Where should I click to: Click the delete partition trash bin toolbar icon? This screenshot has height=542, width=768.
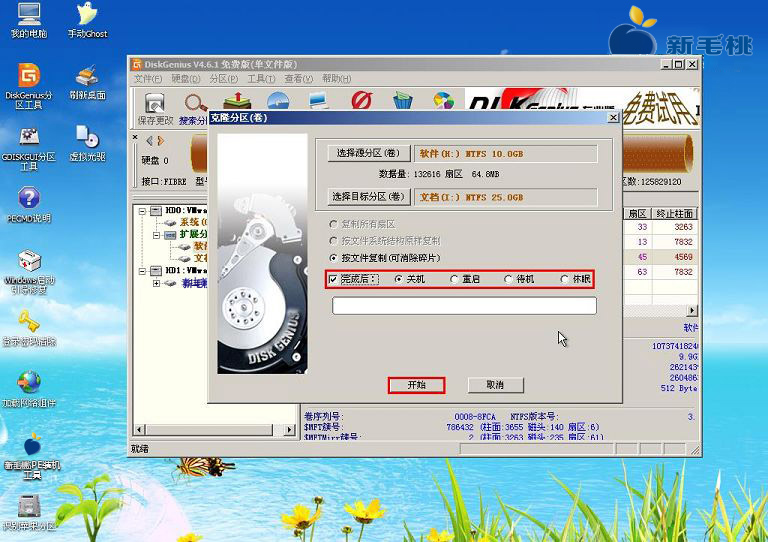click(403, 100)
